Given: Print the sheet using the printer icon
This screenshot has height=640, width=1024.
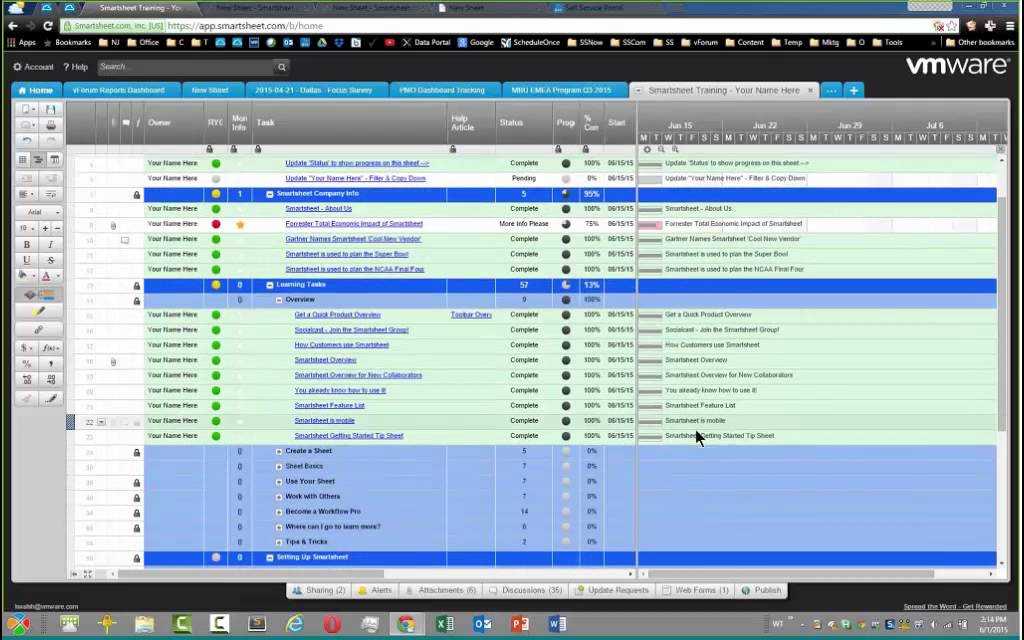Looking at the screenshot, I should point(51,125).
